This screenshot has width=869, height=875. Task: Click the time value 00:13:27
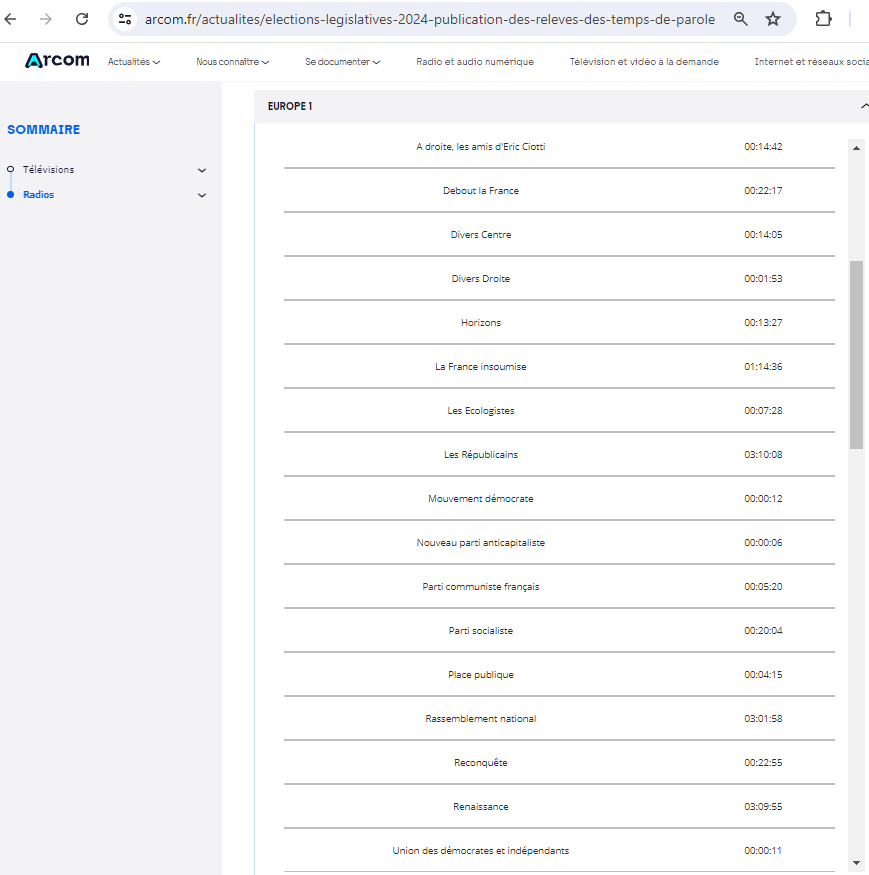pyautogui.click(x=763, y=323)
